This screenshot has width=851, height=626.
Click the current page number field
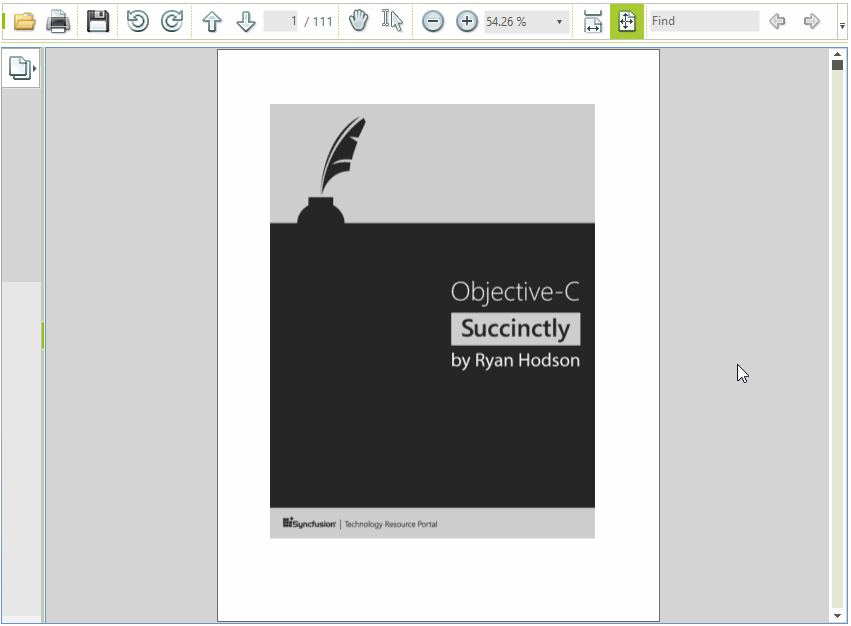(281, 21)
